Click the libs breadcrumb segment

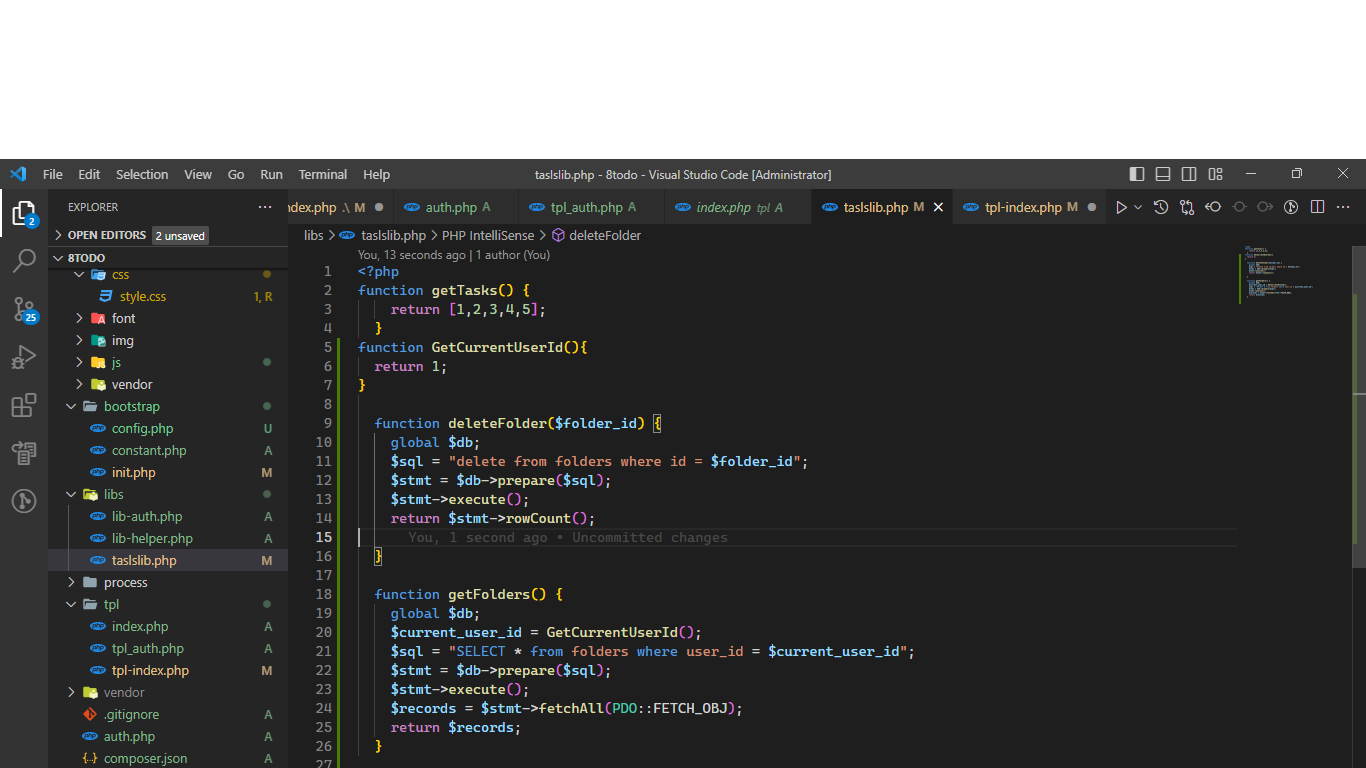pyautogui.click(x=314, y=235)
